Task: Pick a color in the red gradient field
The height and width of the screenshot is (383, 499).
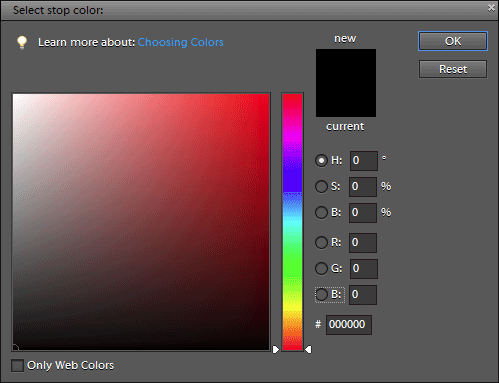Action: (141, 222)
